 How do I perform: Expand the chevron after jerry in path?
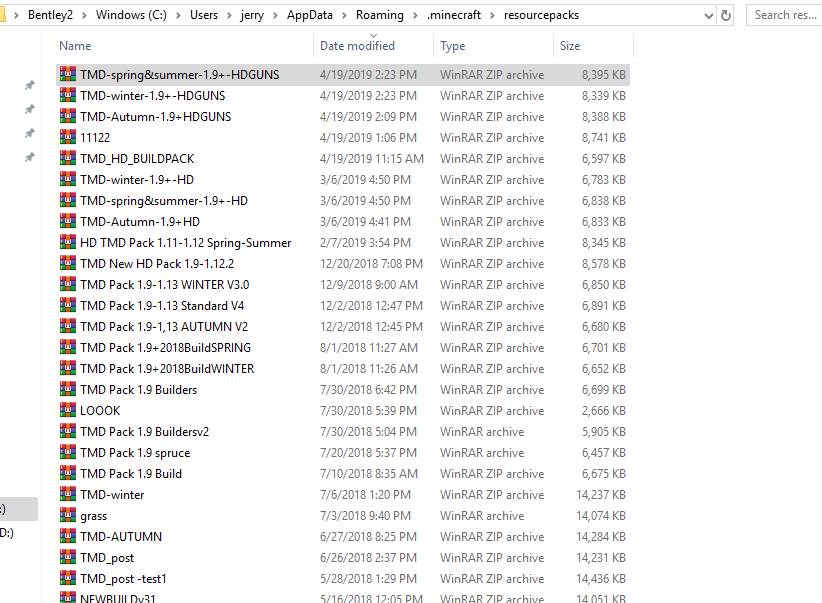(x=275, y=16)
